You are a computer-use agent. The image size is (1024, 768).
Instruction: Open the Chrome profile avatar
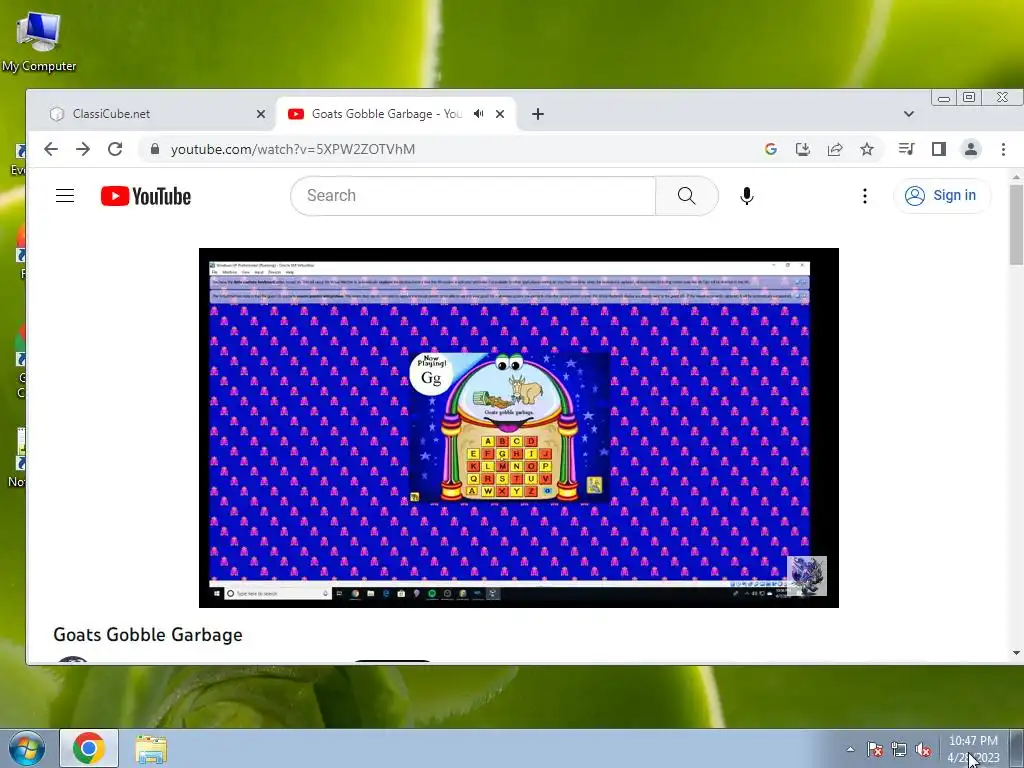tap(971, 149)
